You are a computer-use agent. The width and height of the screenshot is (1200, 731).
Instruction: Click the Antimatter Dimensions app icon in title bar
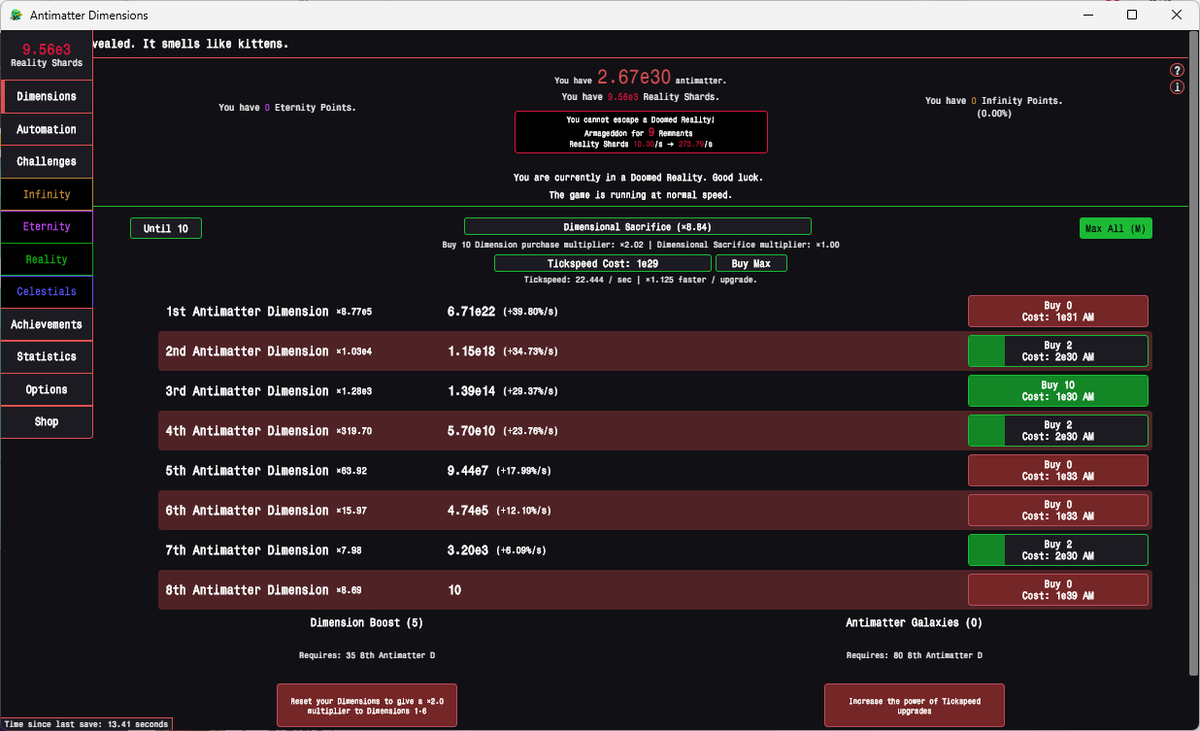coord(16,15)
